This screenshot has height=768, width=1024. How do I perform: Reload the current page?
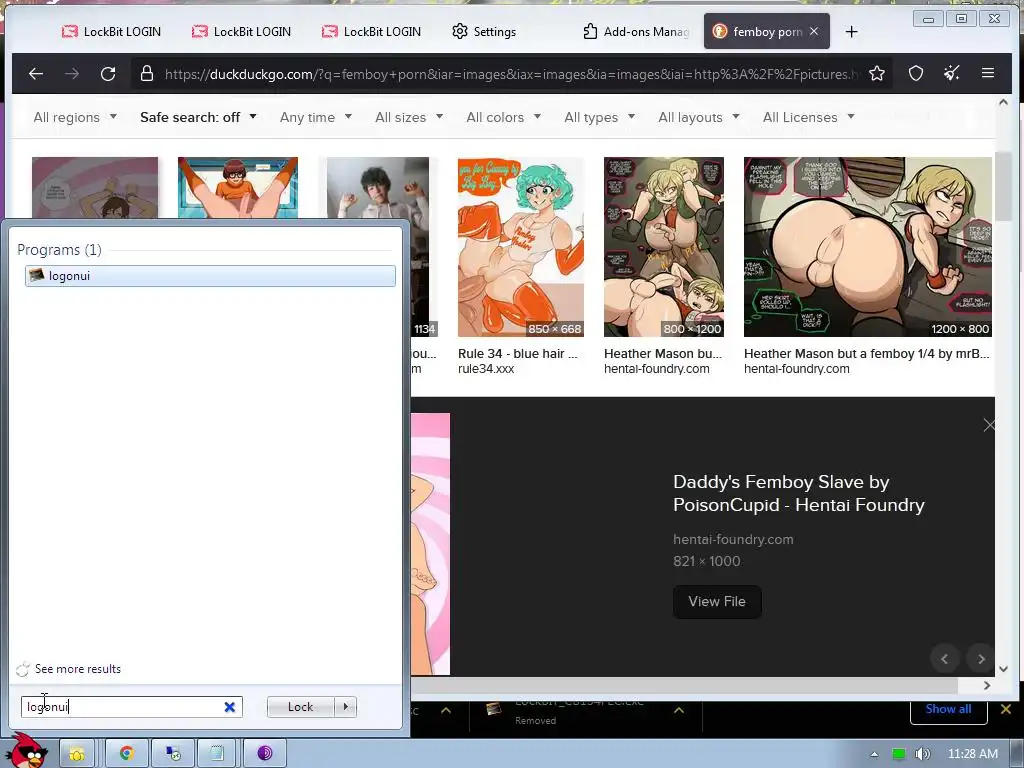click(108, 74)
